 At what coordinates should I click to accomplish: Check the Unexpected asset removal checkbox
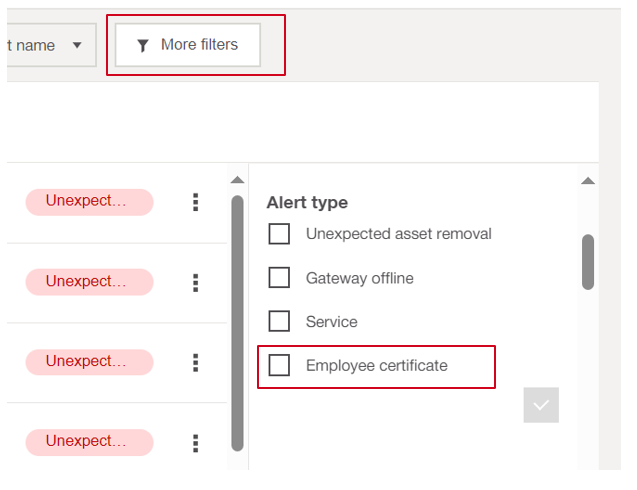[279, 234]
